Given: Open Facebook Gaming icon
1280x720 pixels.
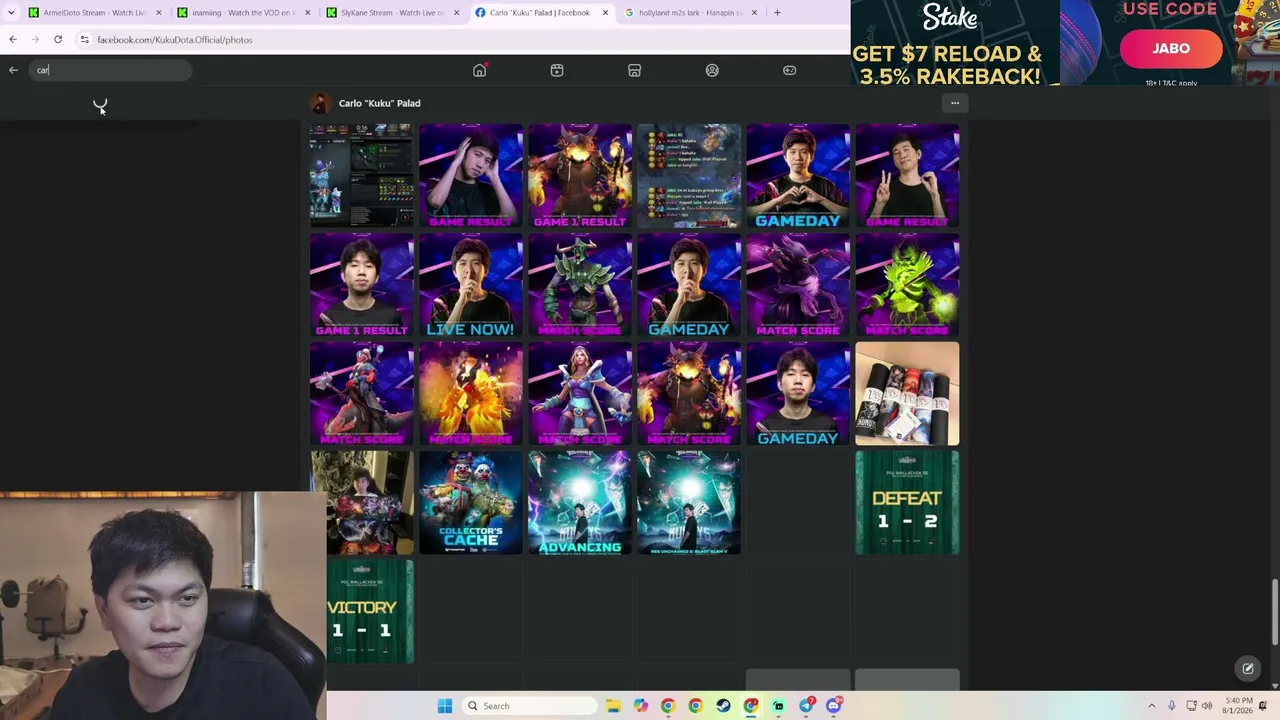Looking at the screenshot, I should pos(789,70).
